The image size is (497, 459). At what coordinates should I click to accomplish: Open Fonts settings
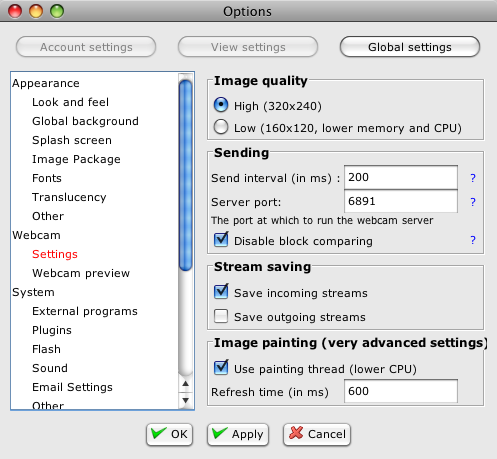(47, 178)
